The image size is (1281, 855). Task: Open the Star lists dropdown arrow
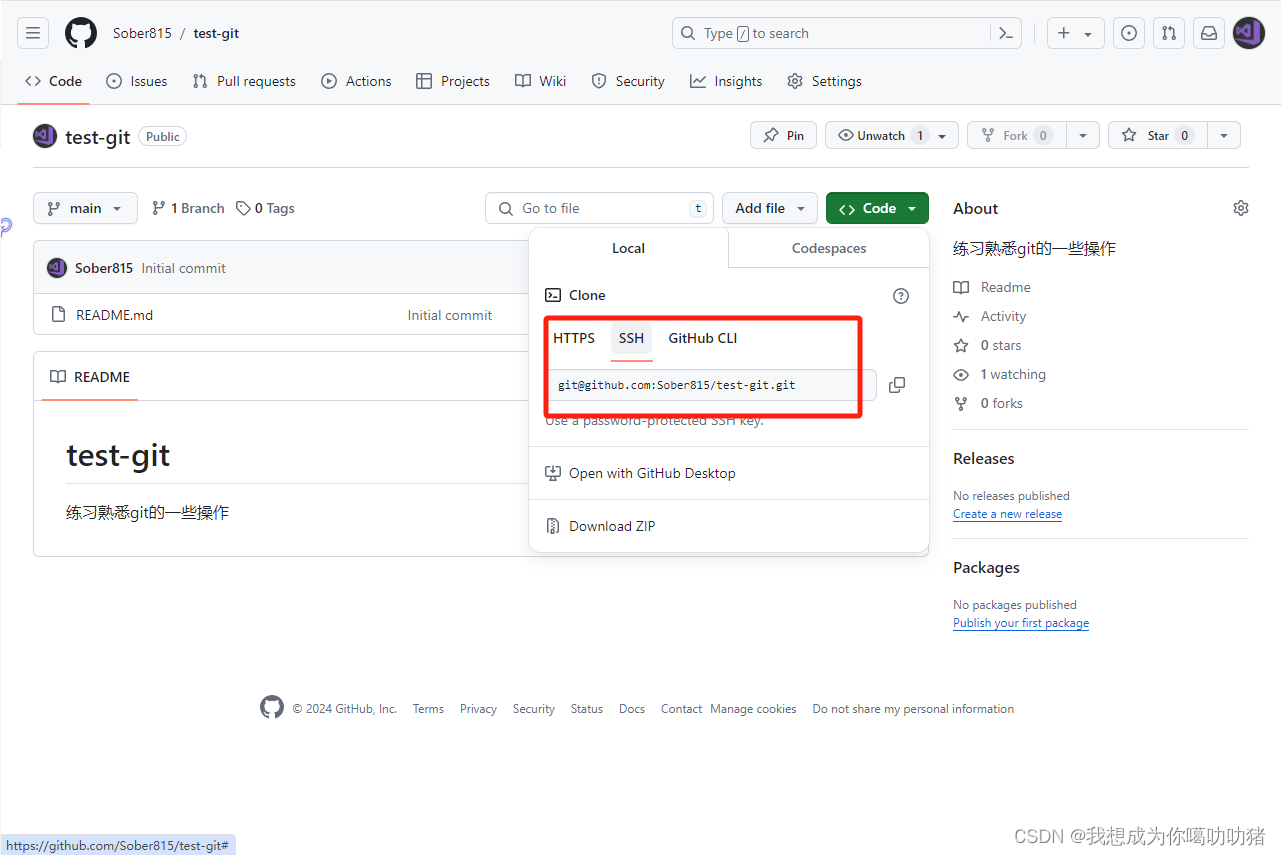pos(1224,135)
